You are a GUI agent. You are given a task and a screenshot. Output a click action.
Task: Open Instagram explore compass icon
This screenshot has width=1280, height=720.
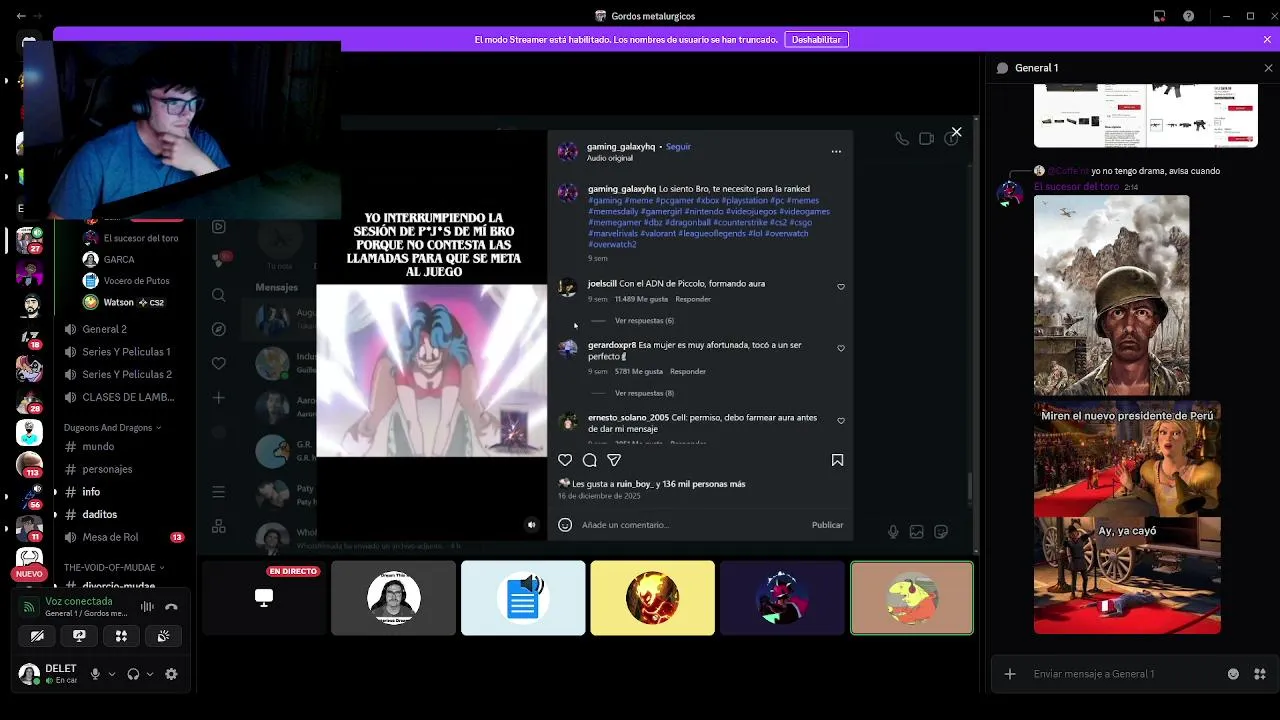(219, 329)
